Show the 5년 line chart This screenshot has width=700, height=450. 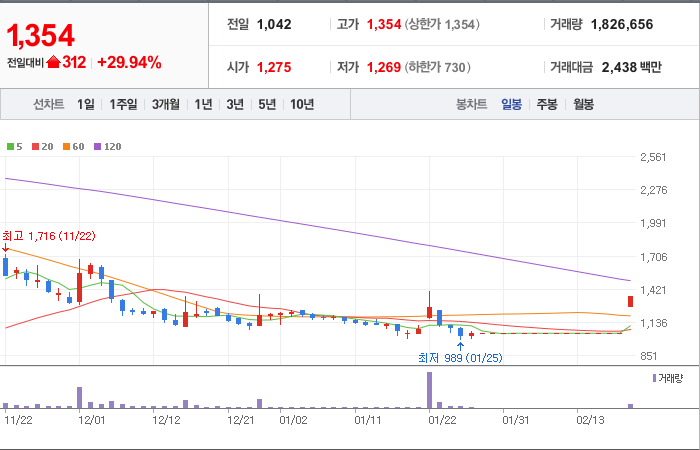point(267,104)
